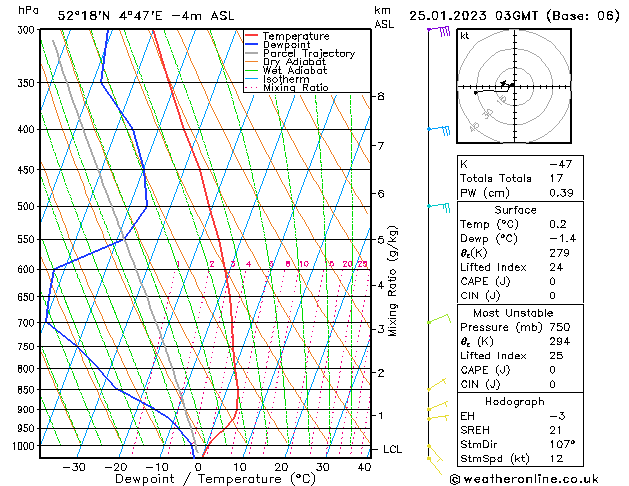Click the kt unit label in hodograph

pos(464,36)
